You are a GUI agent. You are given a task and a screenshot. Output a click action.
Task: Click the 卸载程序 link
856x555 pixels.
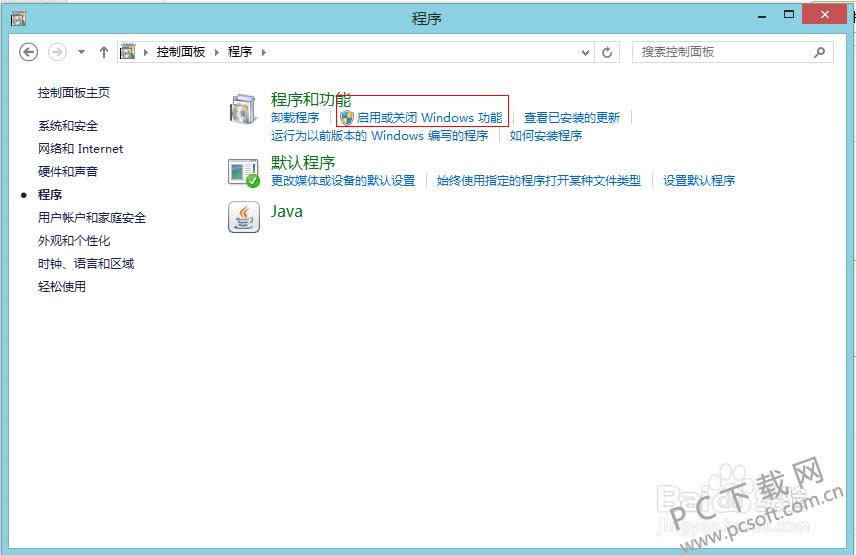tap(295, 118)
